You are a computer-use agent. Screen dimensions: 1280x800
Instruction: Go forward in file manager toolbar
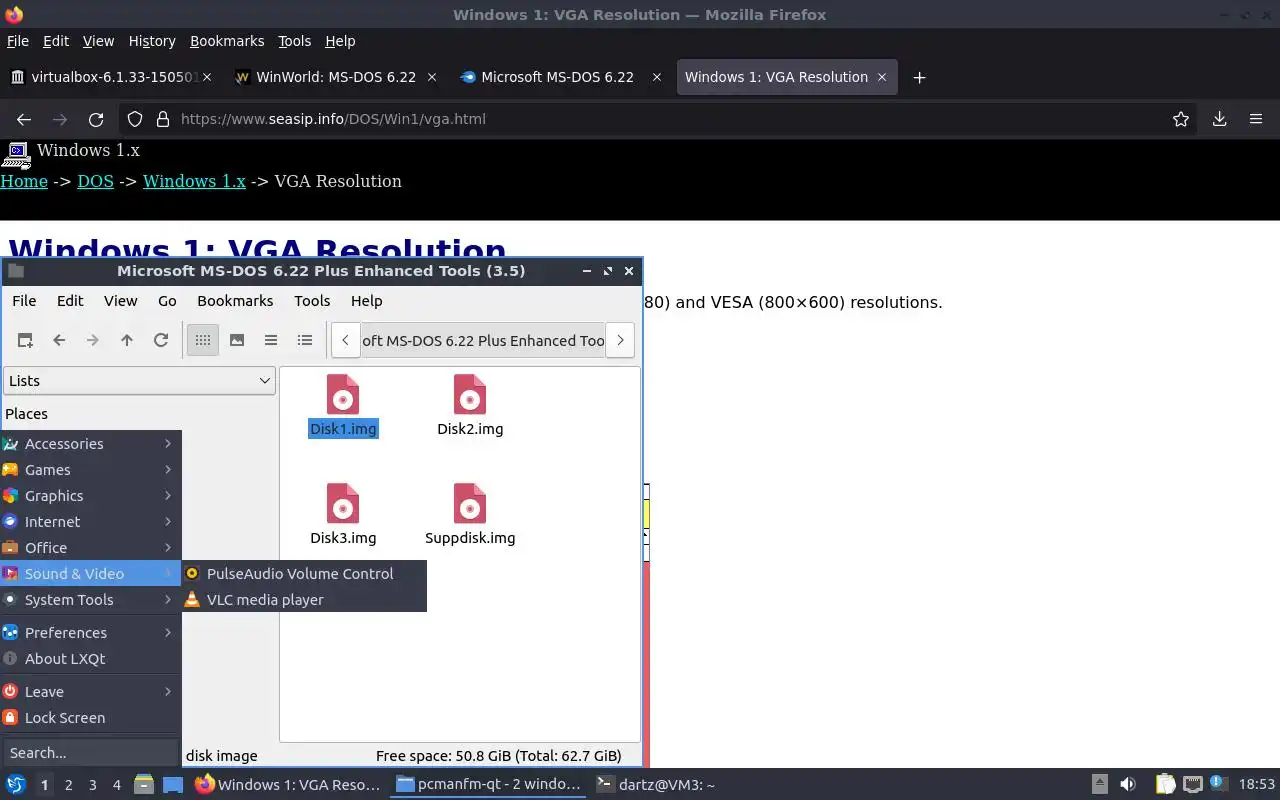click(x=93, y=340)
